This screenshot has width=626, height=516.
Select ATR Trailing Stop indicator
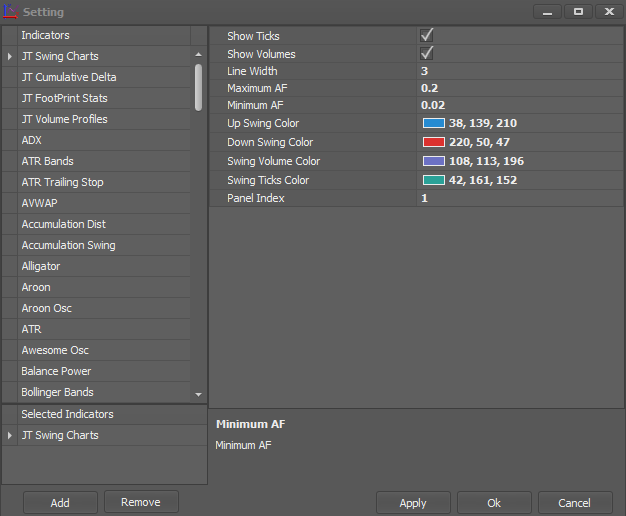pyautogui.click(x=104, y=182)
